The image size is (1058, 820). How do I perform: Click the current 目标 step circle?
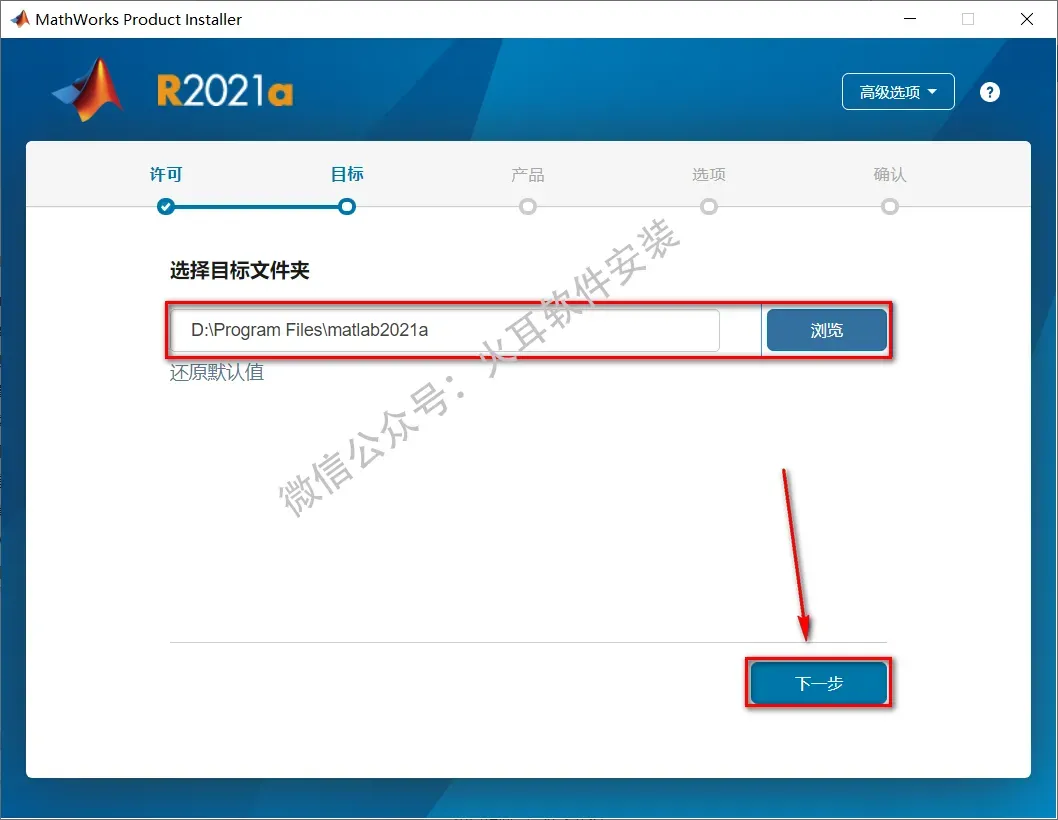click(x=347, y=207)
